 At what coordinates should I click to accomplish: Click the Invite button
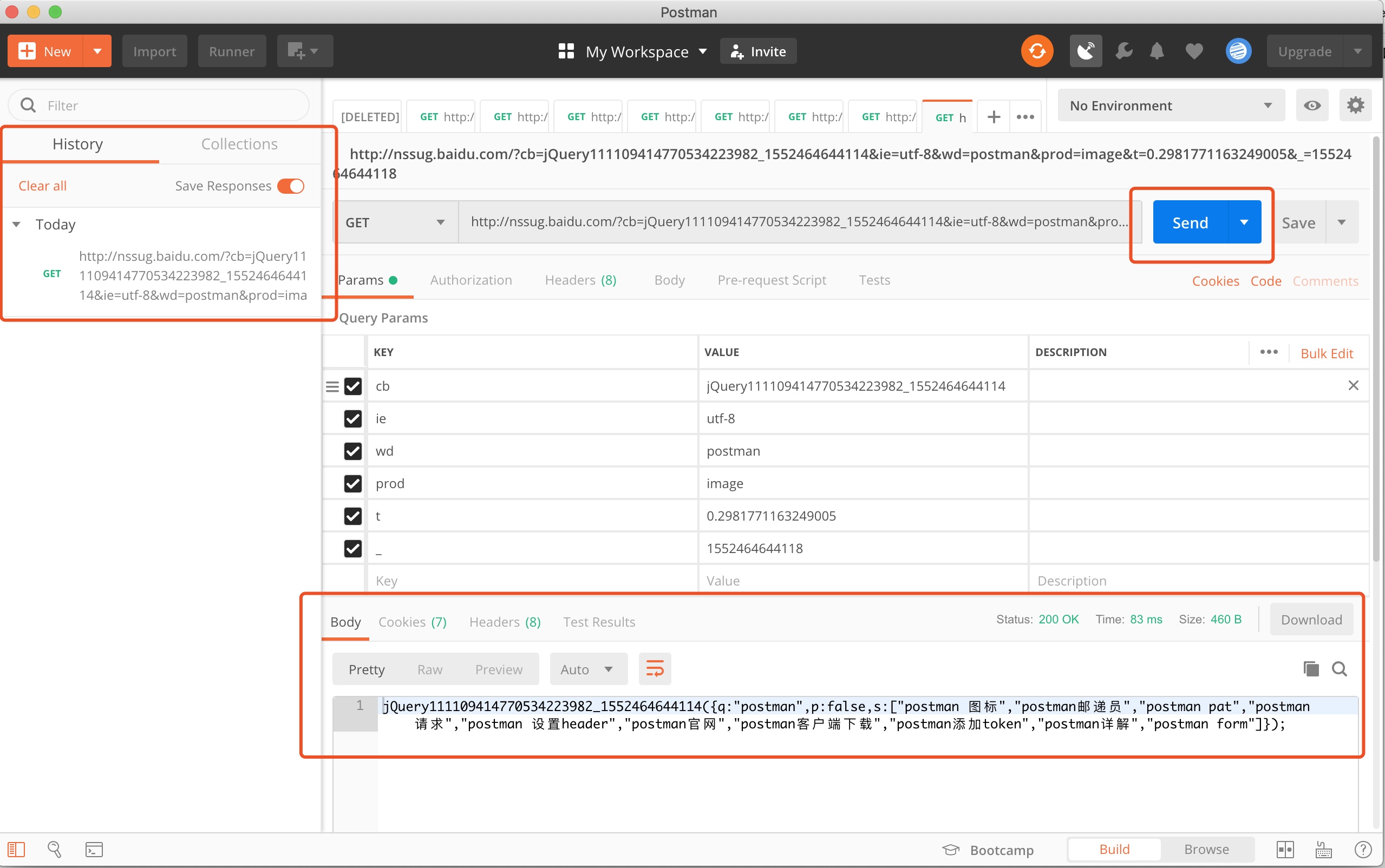click(x=758, y=51)
